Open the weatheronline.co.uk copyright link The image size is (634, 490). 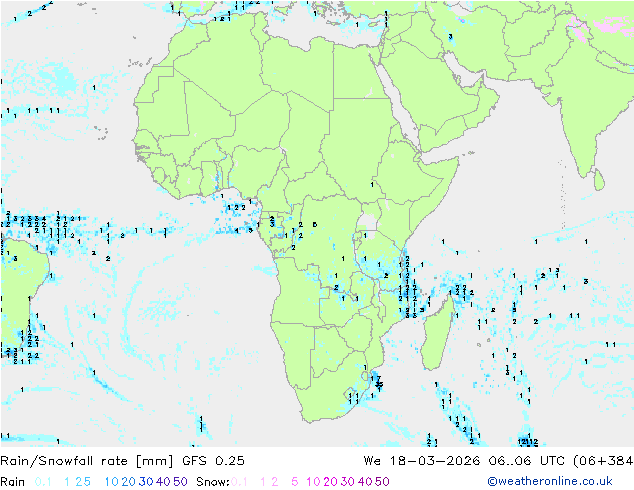pos(550,481)
